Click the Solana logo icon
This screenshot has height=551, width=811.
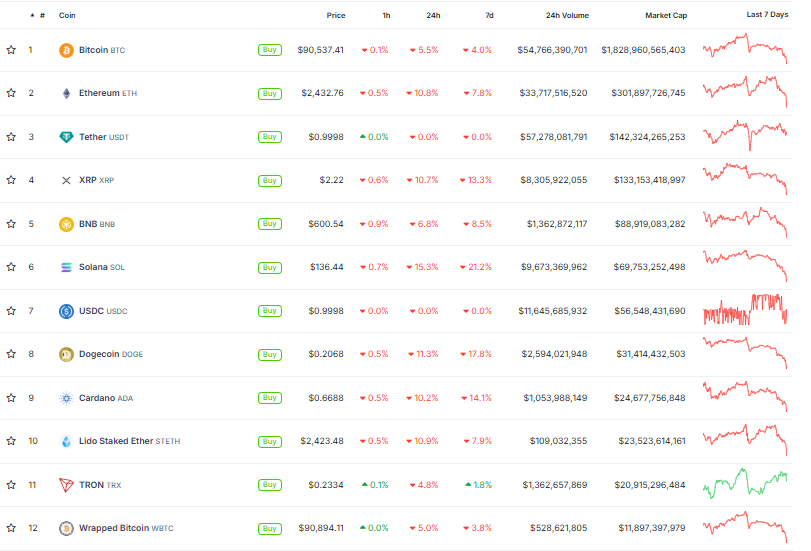coord(67,268)
